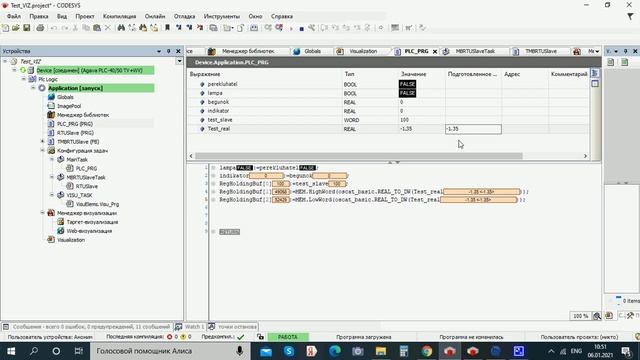This screenshot has height=360, width=640.
Task: Click the upper view icon right of Комментарий column
Action: (x=595, y=73)
